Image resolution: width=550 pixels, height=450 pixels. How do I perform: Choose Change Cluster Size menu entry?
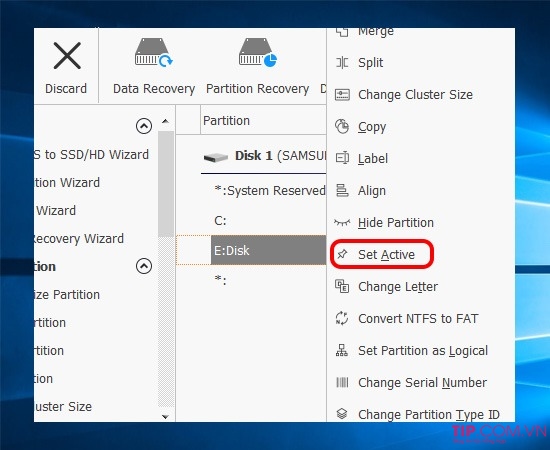416,95
